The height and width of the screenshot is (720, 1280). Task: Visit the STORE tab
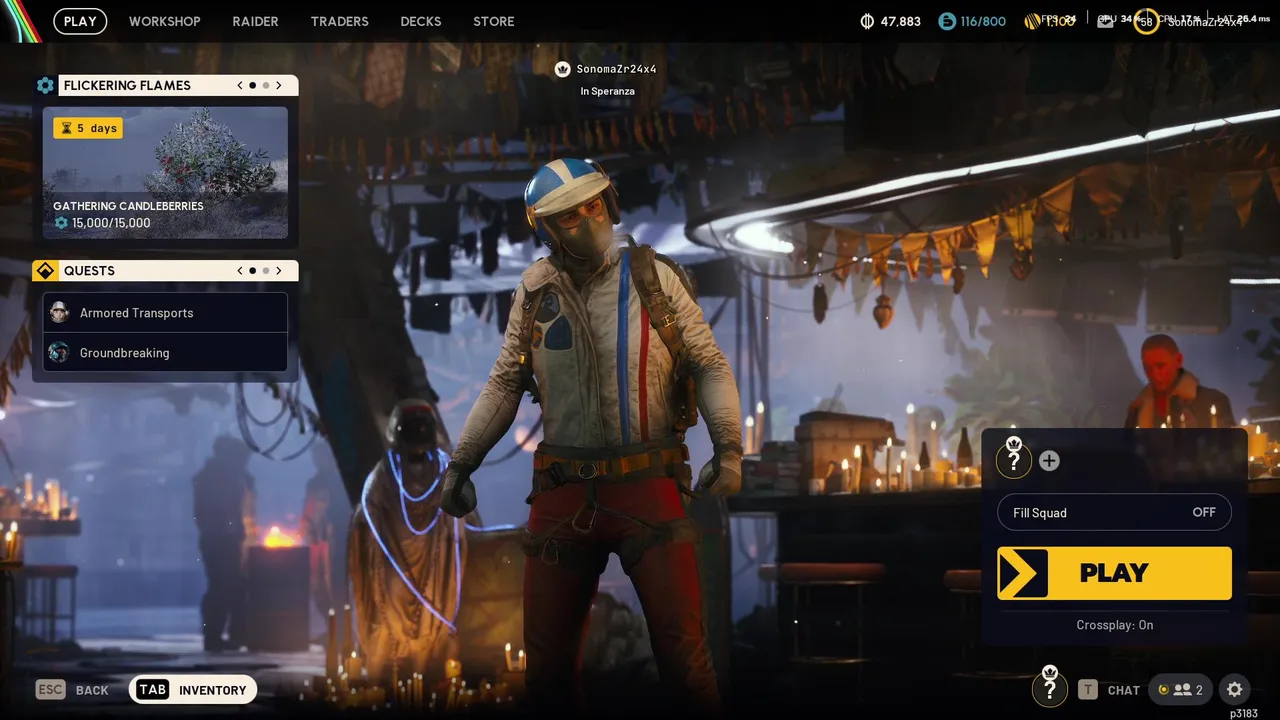pyautogui.click(x=494, y=21)
